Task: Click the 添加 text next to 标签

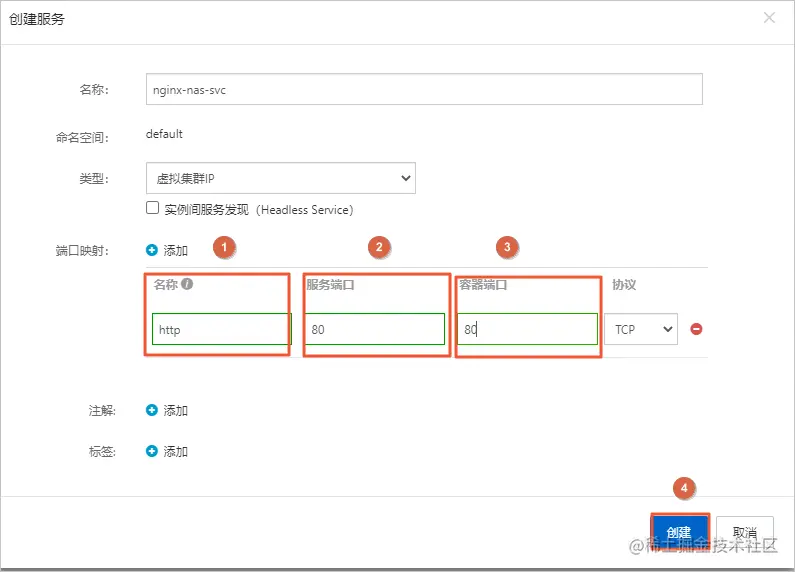Action: 175,452
